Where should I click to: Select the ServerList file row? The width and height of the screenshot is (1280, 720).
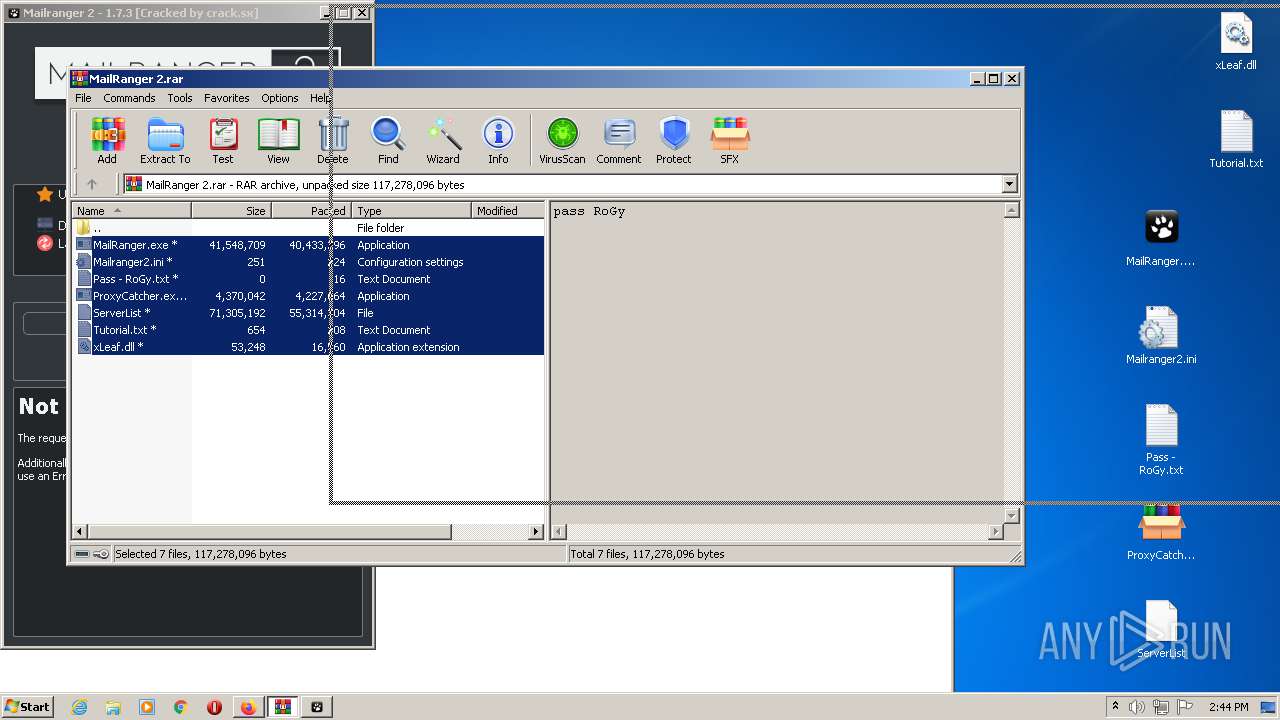(x=309, y=313)
